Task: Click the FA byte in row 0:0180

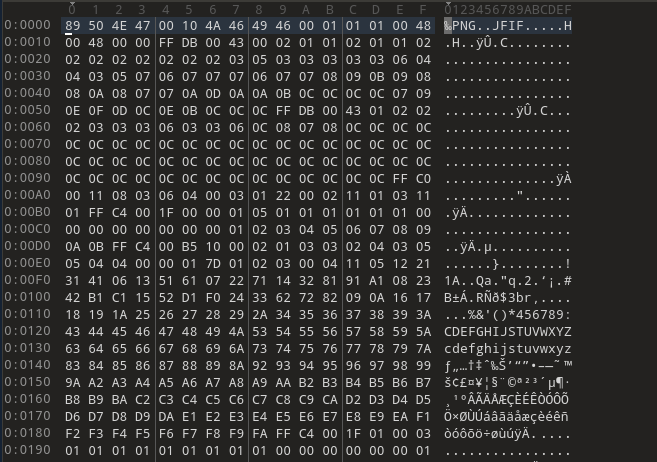Action: (259, 433)
